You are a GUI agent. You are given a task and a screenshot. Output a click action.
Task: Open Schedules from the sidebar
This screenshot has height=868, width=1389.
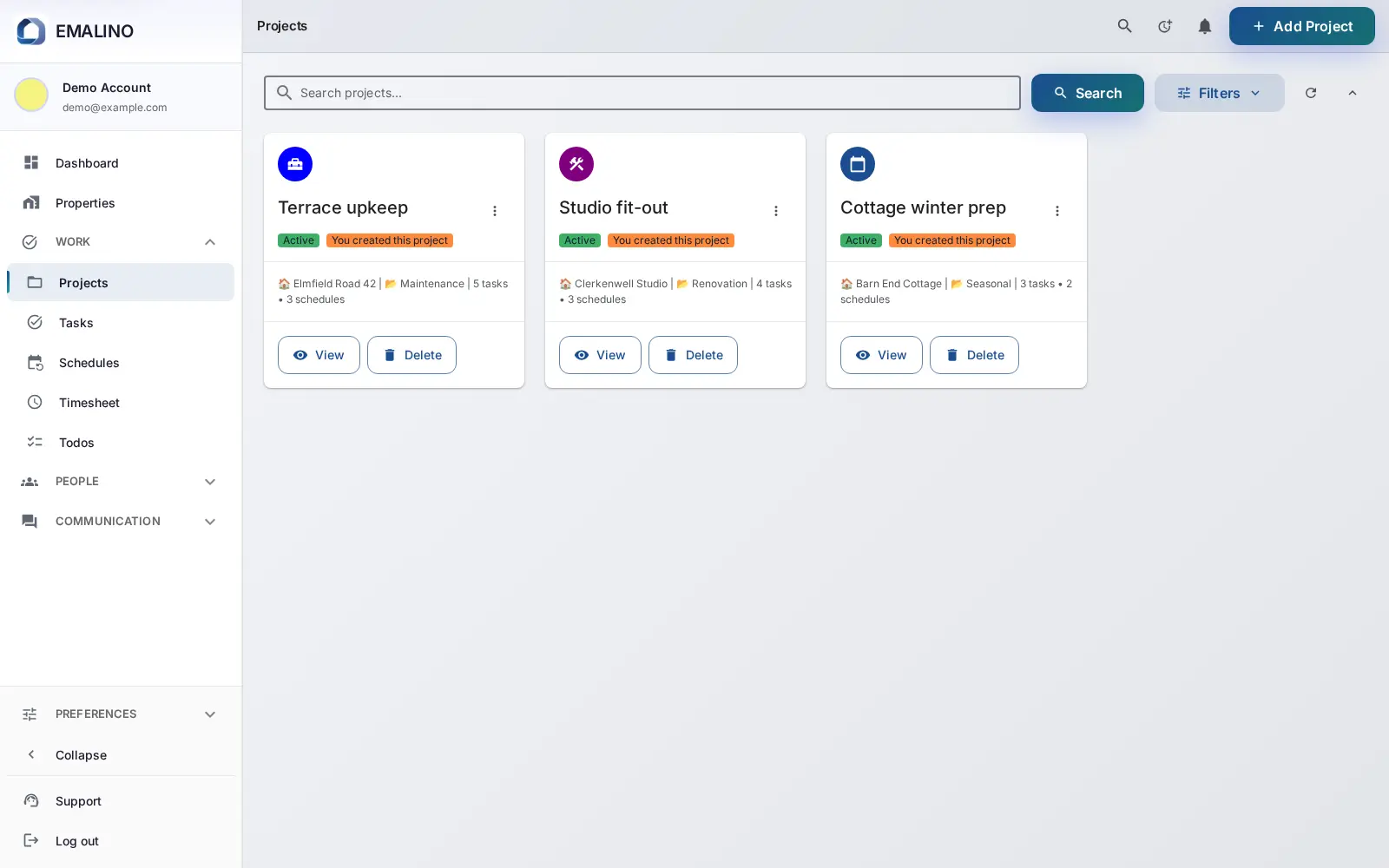point(121,363)
